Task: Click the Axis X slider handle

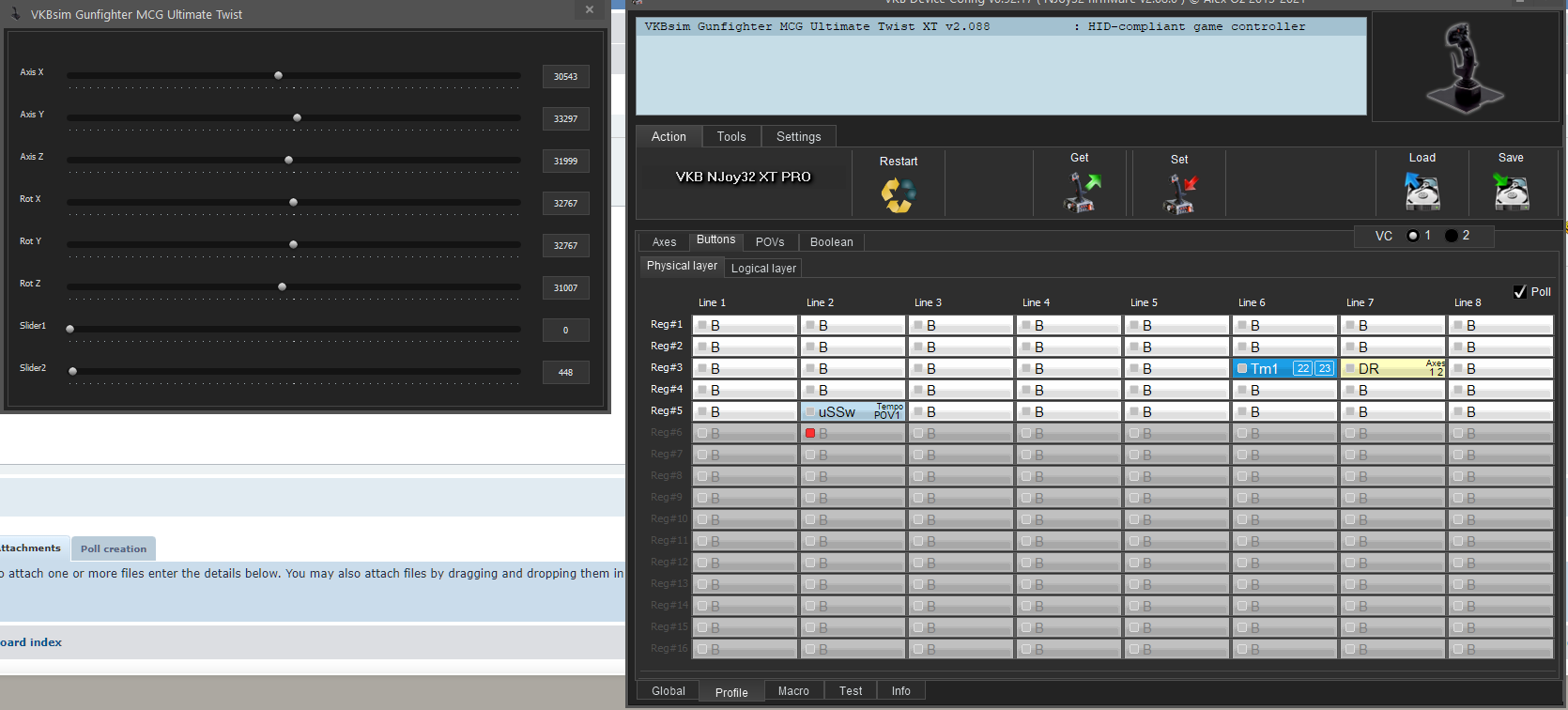Action: click(x=278, y=75)
